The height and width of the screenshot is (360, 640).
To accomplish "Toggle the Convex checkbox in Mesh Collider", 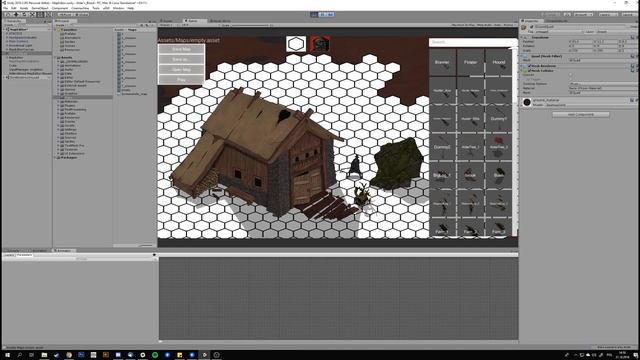I will 571,75.
